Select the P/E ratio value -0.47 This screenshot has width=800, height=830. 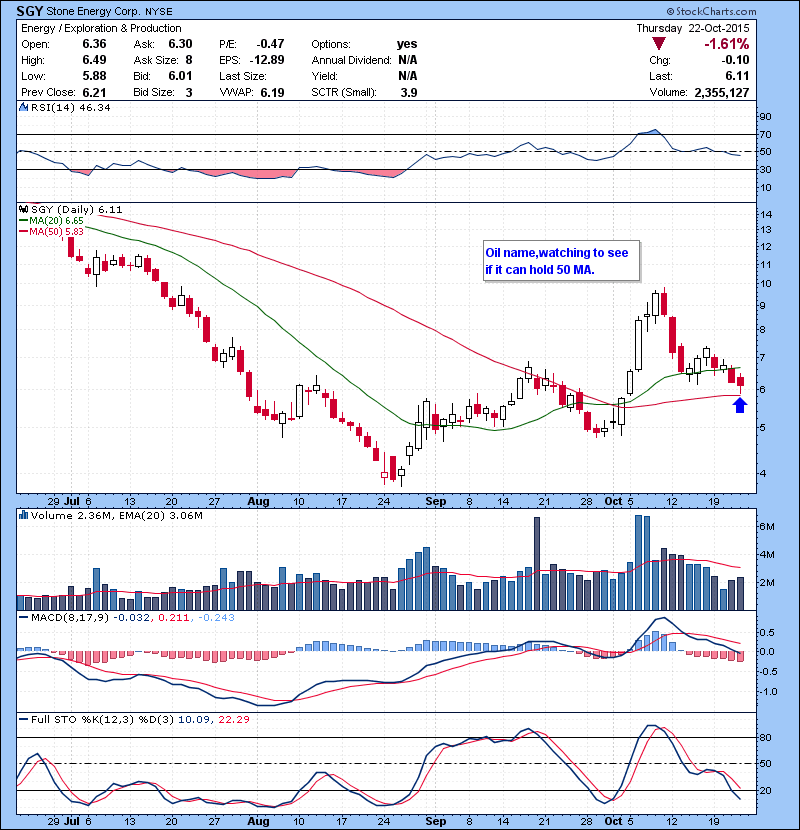(x=271, y=44)
